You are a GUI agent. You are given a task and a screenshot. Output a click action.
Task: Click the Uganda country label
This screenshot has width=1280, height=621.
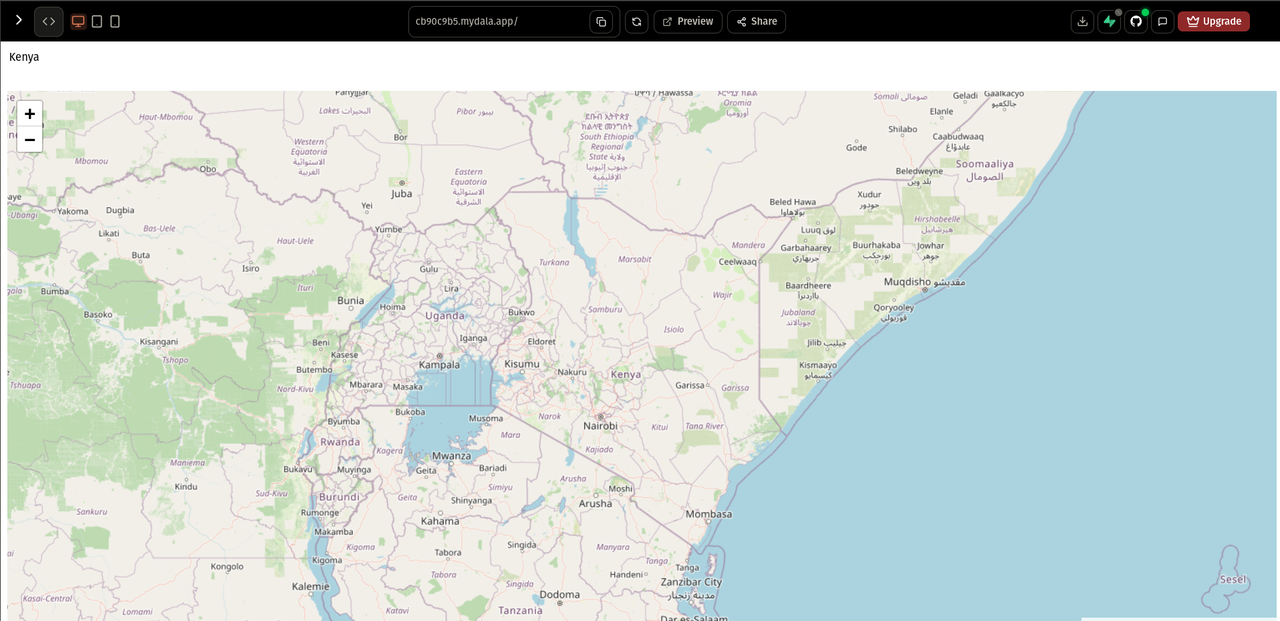click(x=445, y=316)
